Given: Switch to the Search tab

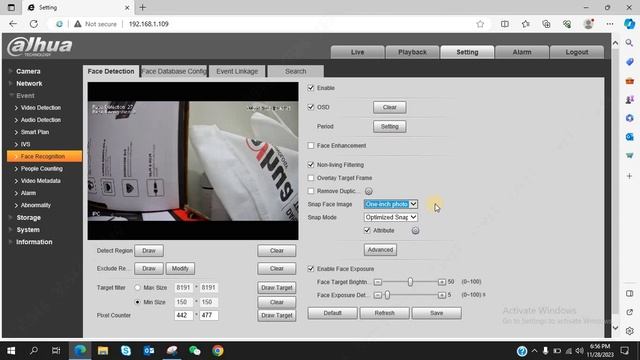Looking at the screenshot, I should point(296,71).
